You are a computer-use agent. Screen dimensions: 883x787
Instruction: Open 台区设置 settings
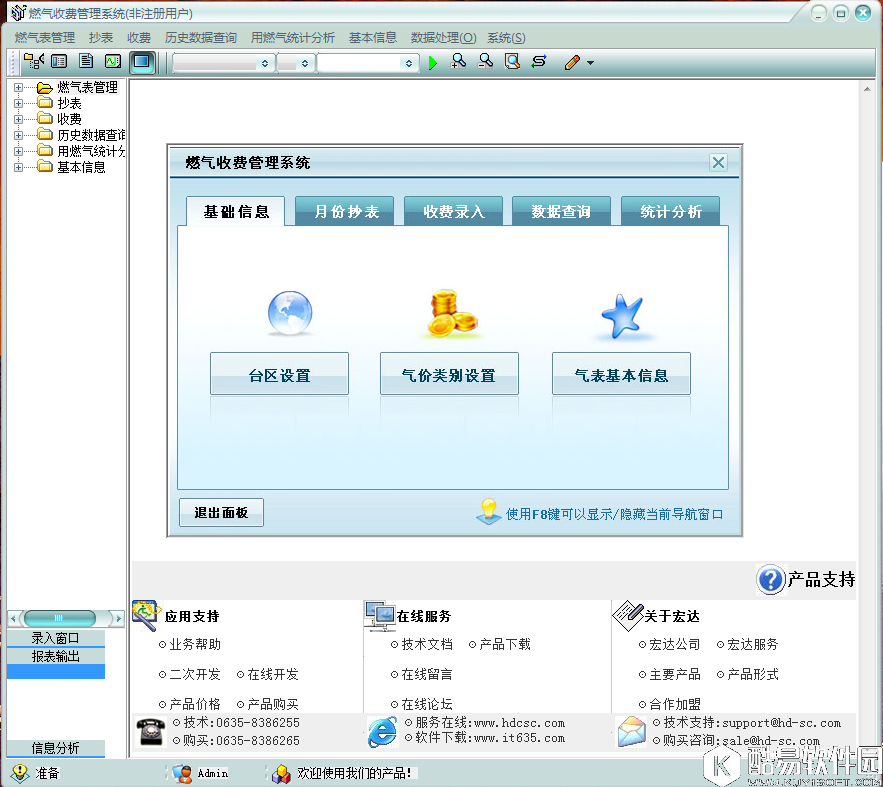click(279, 372)
